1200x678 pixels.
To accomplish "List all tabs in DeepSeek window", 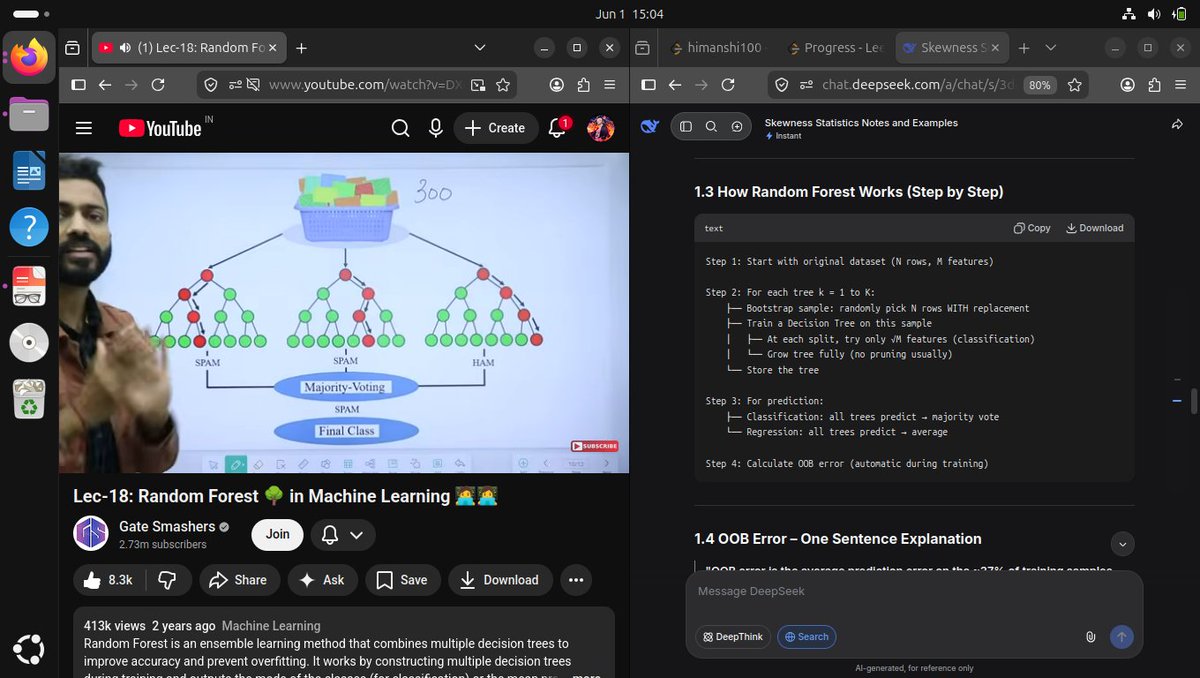I will point(1050,47).
